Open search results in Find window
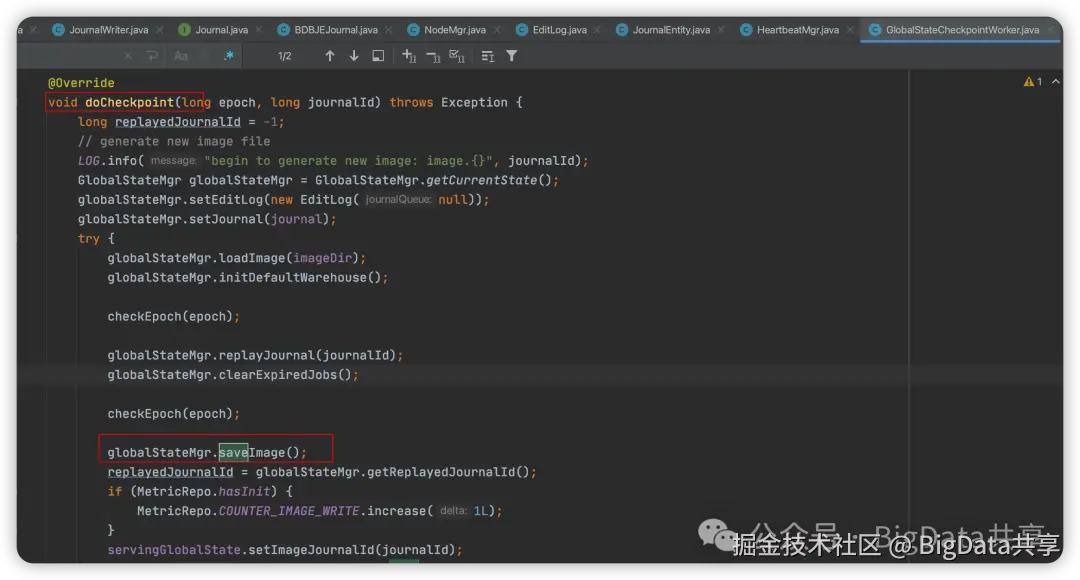 click(378, 56)
